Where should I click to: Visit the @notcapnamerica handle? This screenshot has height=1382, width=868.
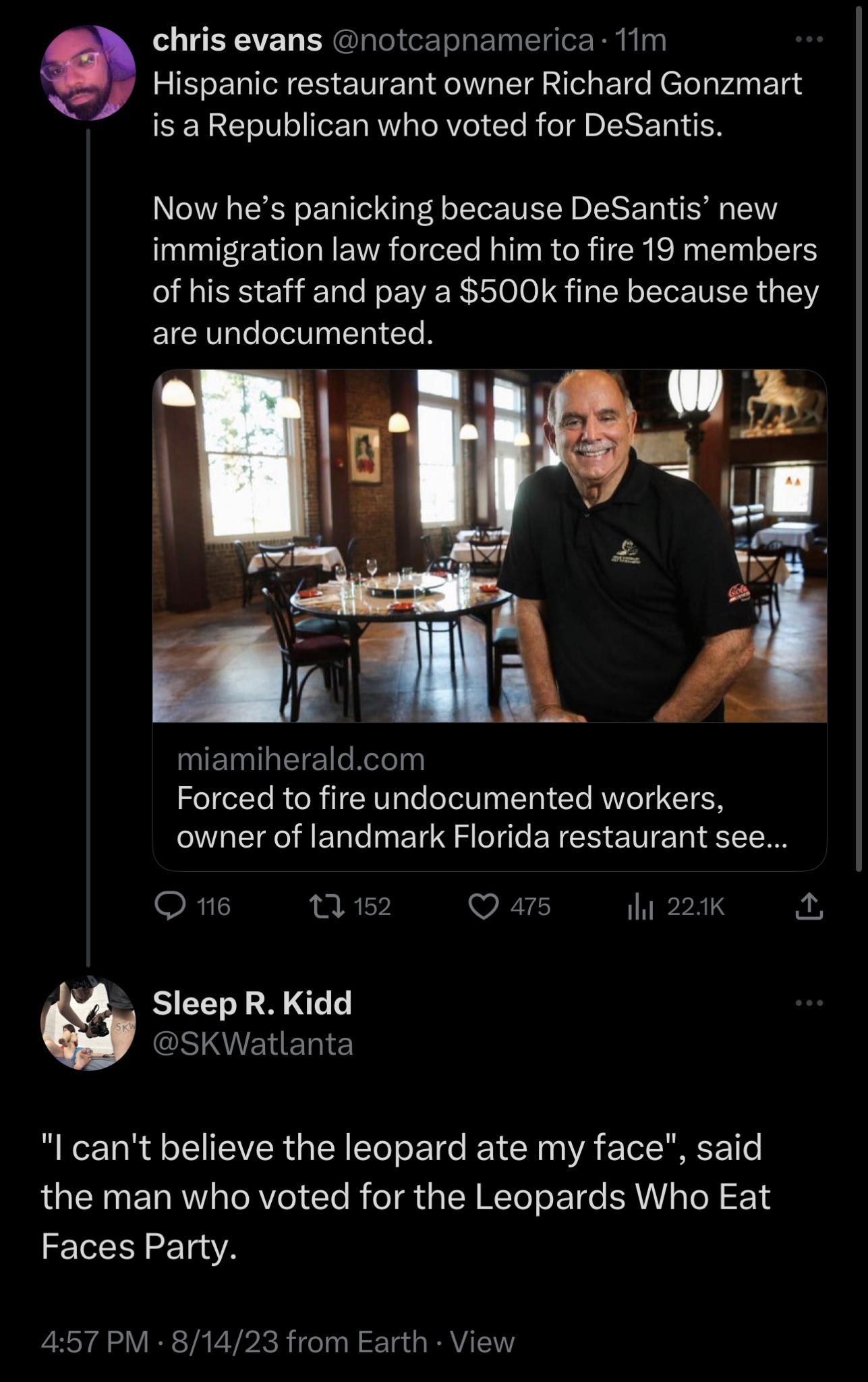(464, 40)
